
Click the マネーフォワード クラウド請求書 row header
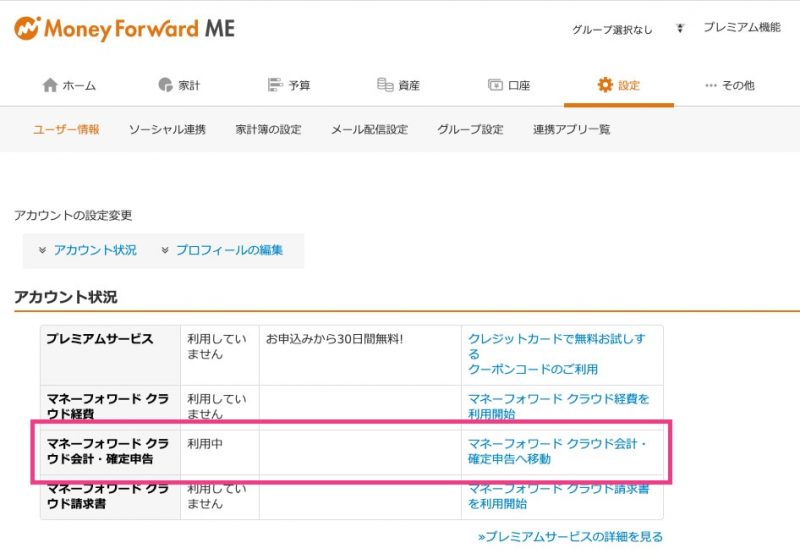point(110,497)
